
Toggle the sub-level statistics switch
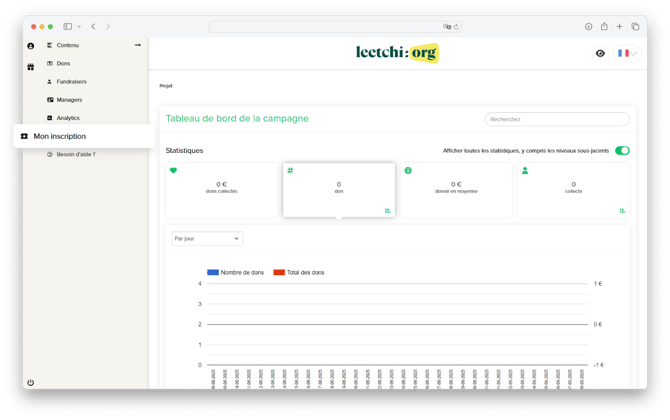coord(622,151)
